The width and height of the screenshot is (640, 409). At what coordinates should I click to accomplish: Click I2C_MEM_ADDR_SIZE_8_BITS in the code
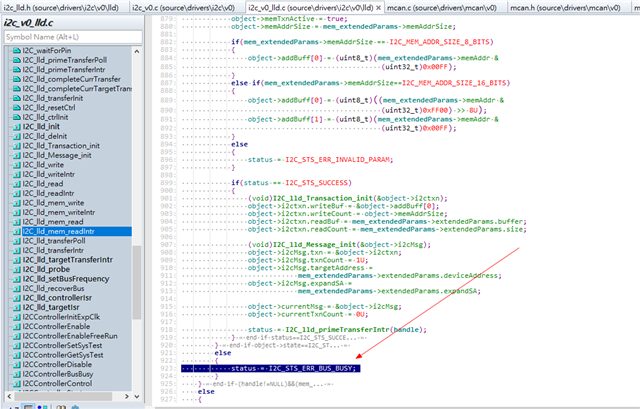tap(439, 42)
